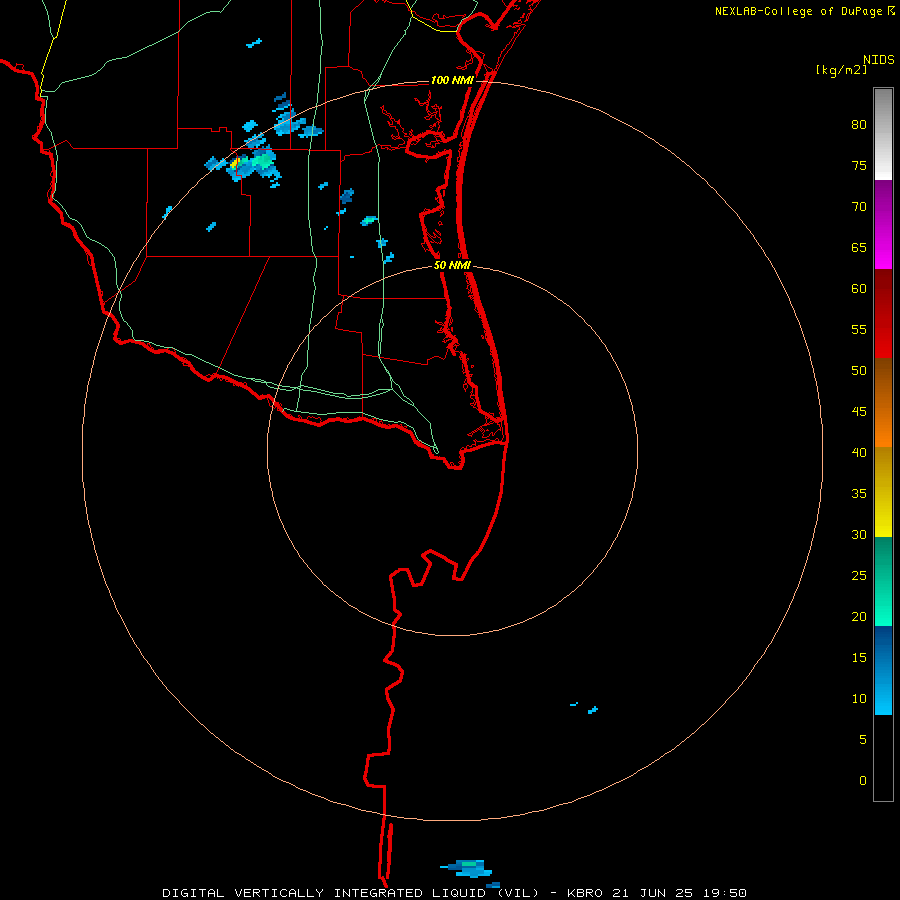Click the small offshore echo southeast of radar
Viewport: 900px width, 900px height.
tap(593, 710)
